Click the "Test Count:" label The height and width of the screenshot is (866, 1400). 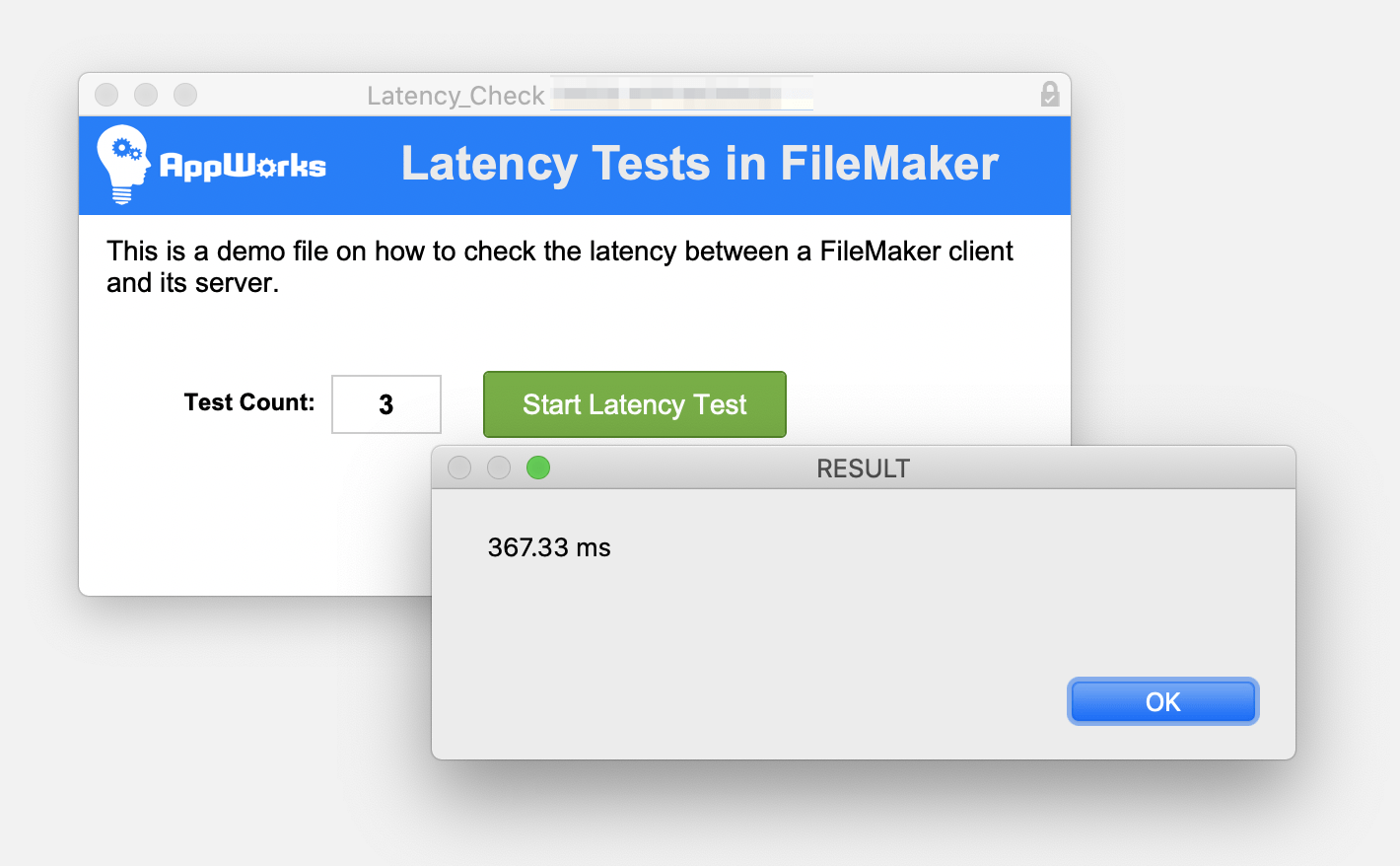[249, 402]
